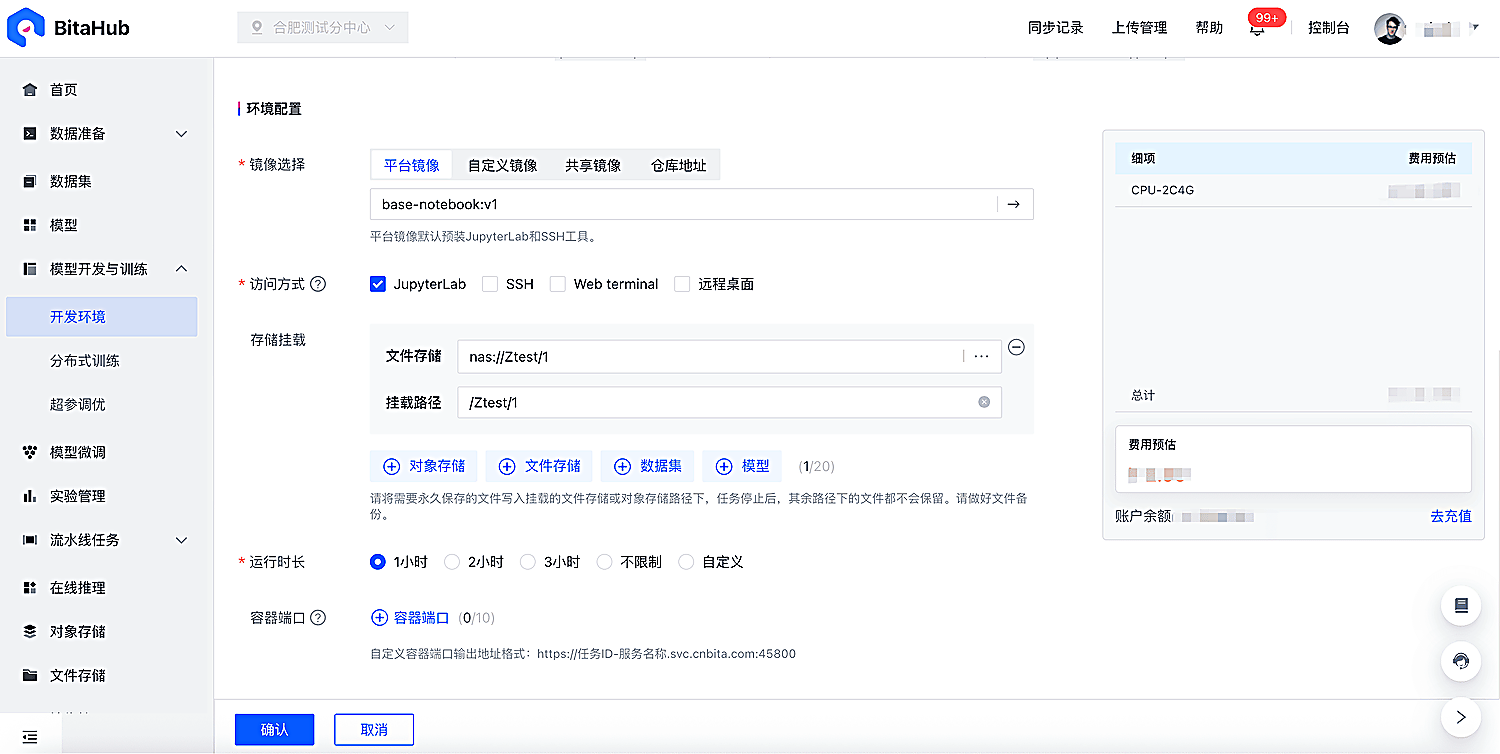Open the floating customer service headset icon

[x=1461, y=660]
